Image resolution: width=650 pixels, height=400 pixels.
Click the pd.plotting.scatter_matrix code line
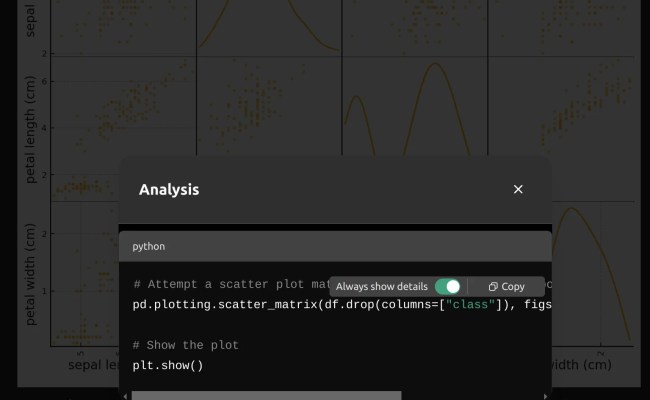click(x=342, y=305)
